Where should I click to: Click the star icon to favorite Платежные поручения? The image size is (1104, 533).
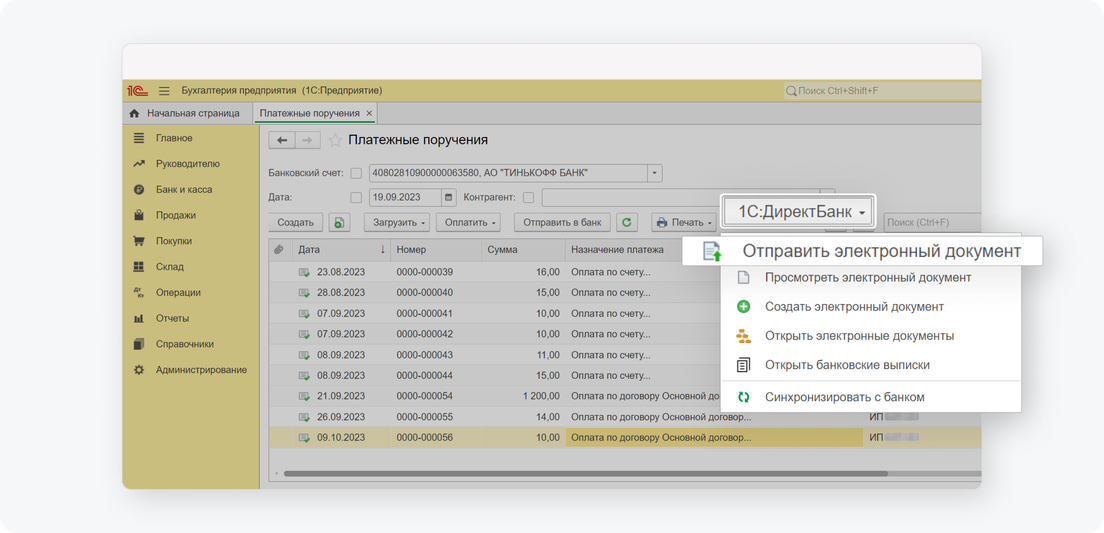point(336,140)
